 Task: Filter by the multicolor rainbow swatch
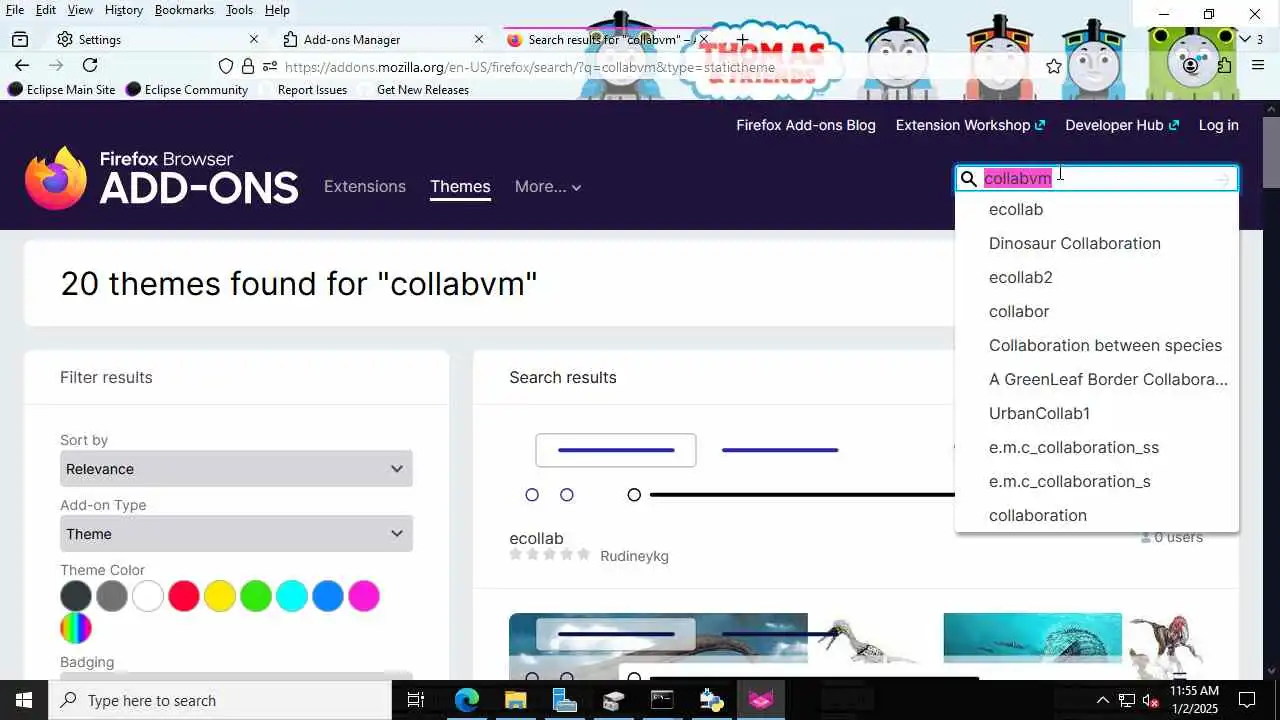click(x=76, y=628)
